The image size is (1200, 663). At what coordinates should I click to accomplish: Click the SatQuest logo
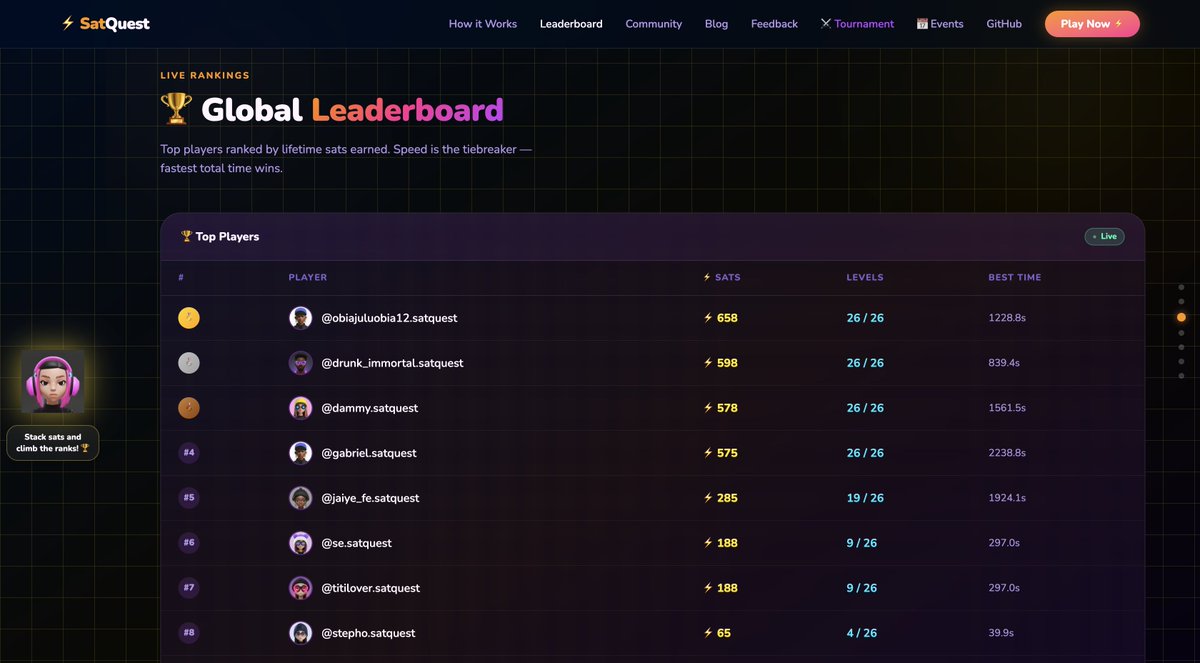(105, 23)
